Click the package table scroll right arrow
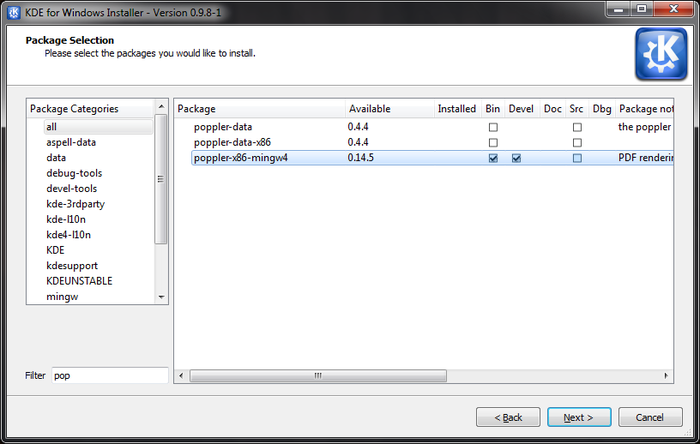 pyautogui.click(x=666, y=376)
